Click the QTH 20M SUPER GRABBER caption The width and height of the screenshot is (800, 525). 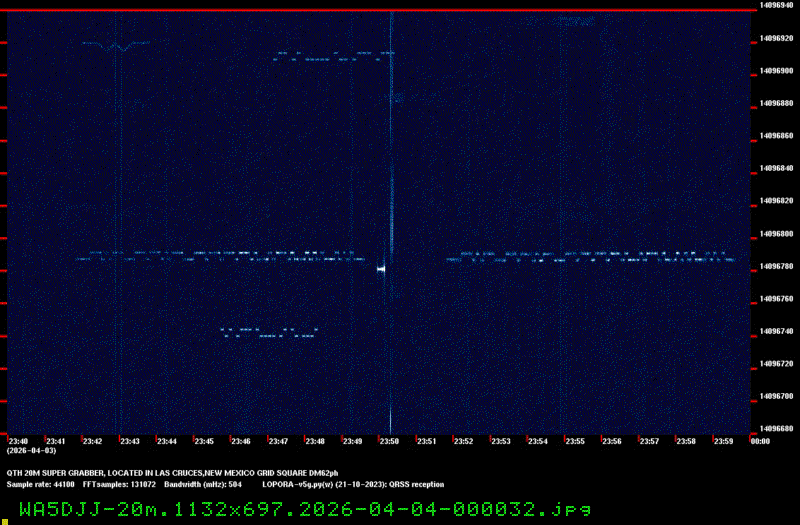click(173, 472)
